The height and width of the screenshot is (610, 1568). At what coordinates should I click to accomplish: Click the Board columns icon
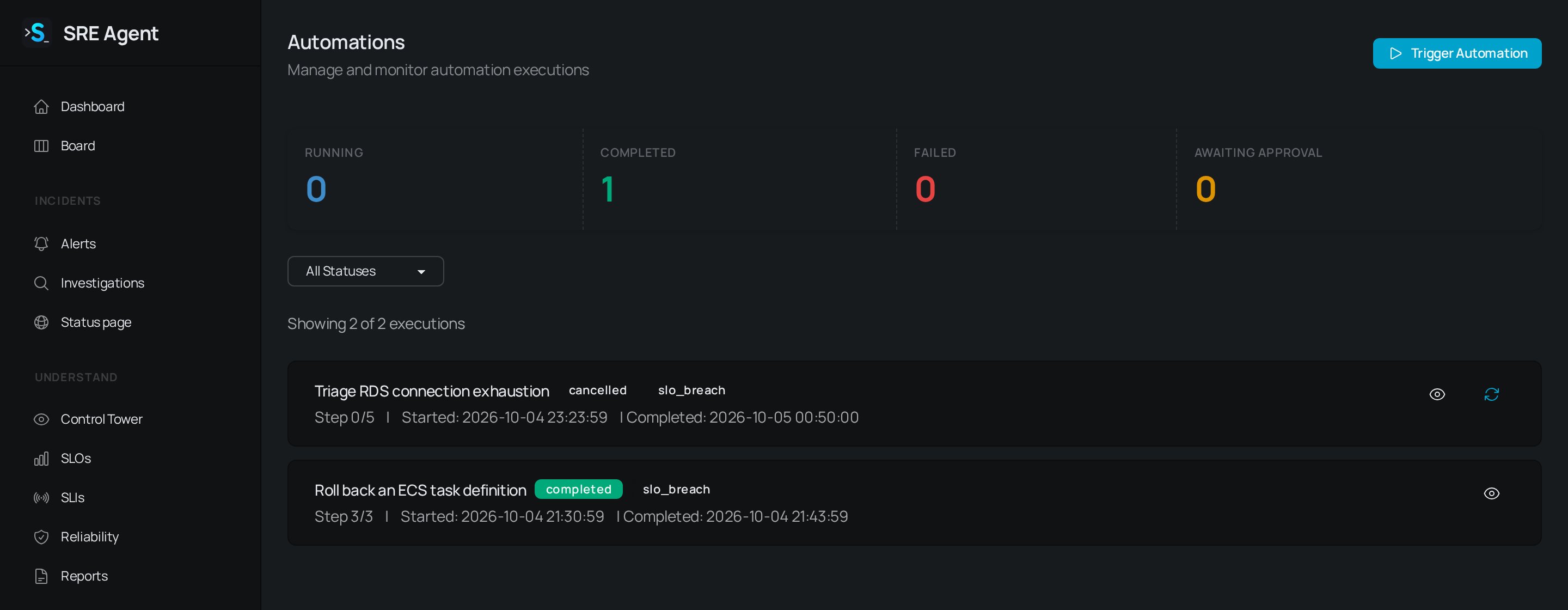41,146
